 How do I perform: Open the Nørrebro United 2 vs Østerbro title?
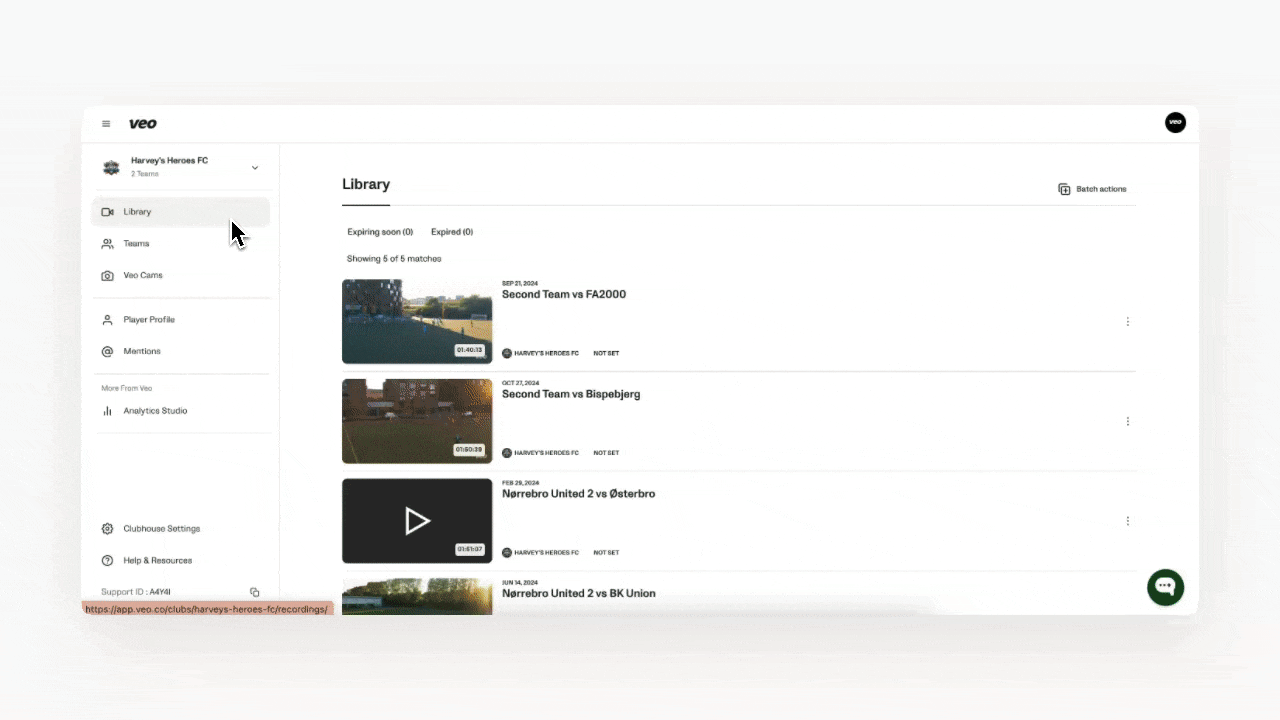[x=579, y=494]
